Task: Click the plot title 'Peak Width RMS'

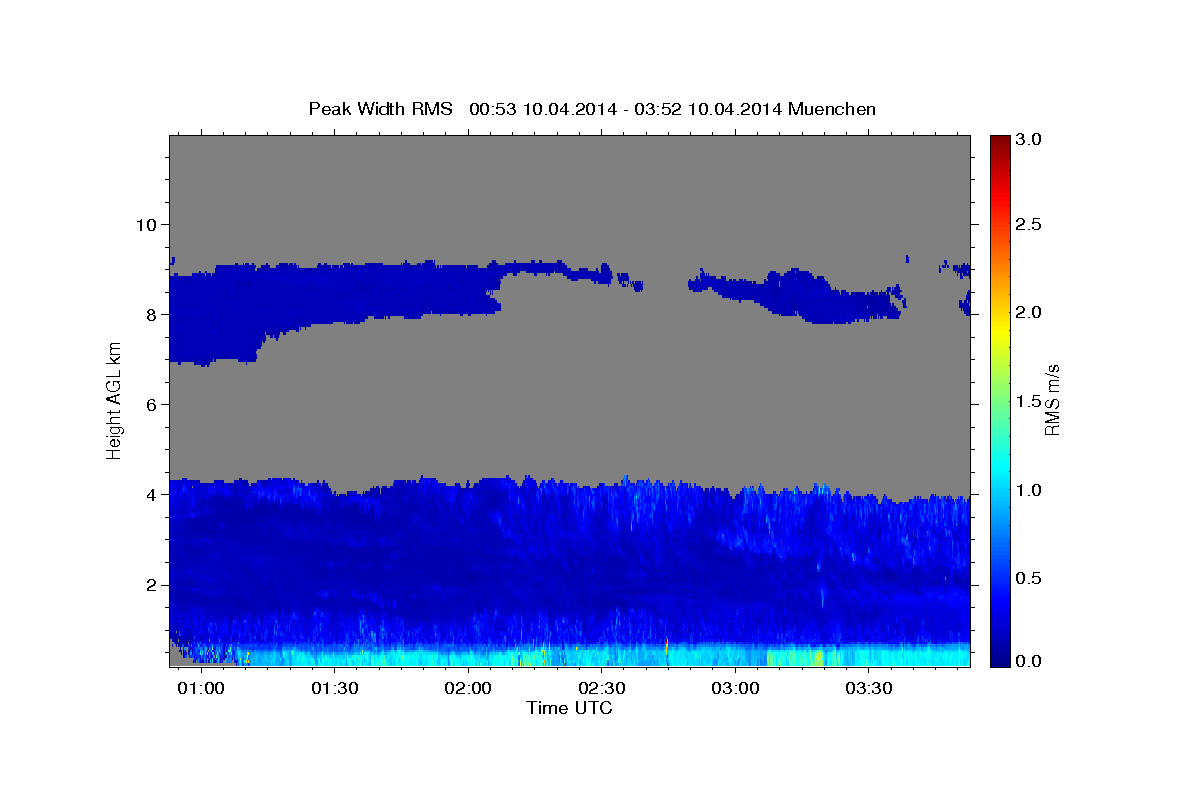Action: [x=380, y=109]
